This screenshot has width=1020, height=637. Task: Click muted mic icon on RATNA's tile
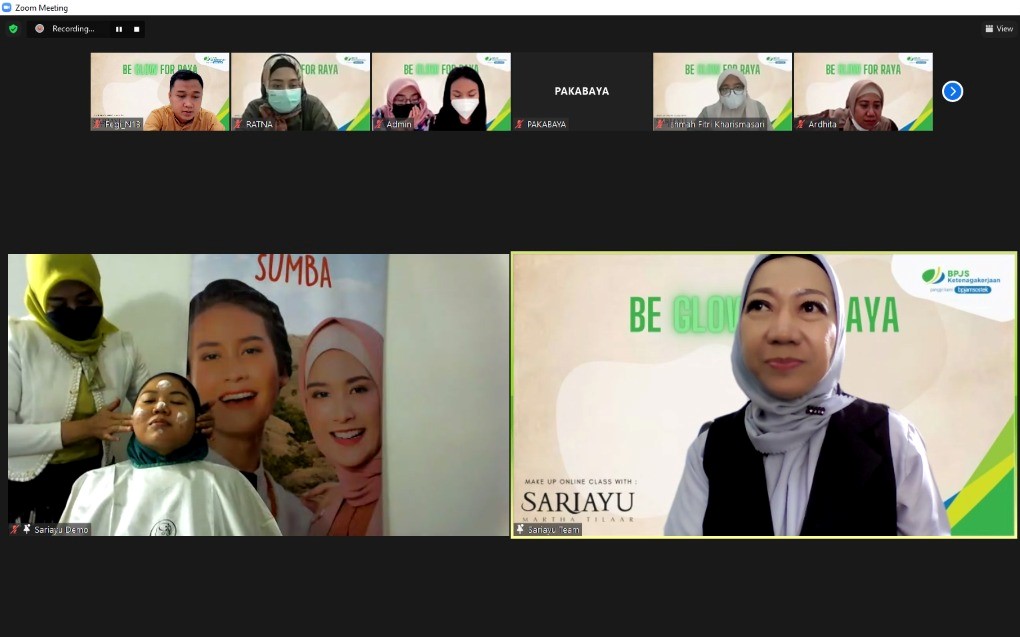(238, 125)
